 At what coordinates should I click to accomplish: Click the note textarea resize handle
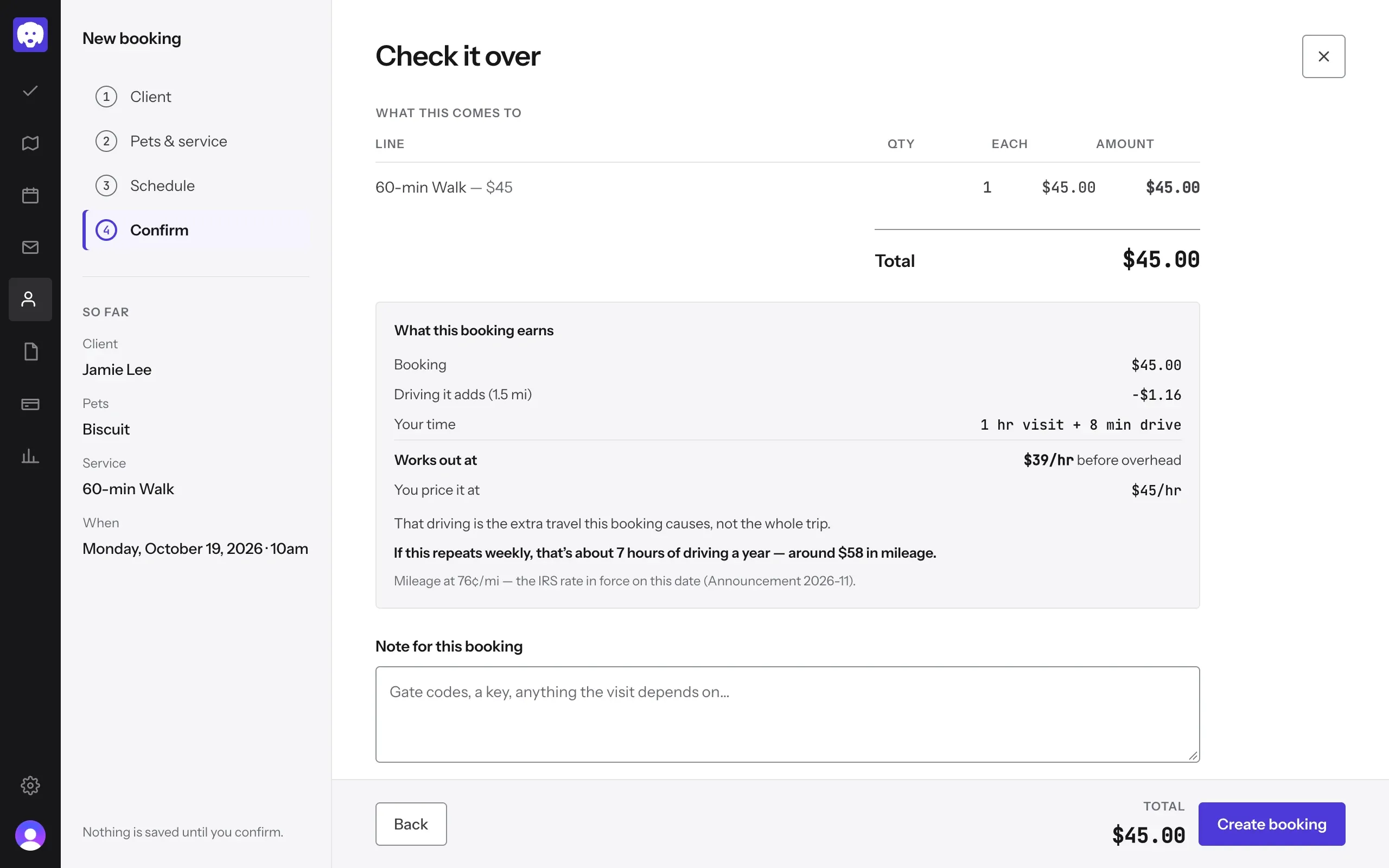1193,756
